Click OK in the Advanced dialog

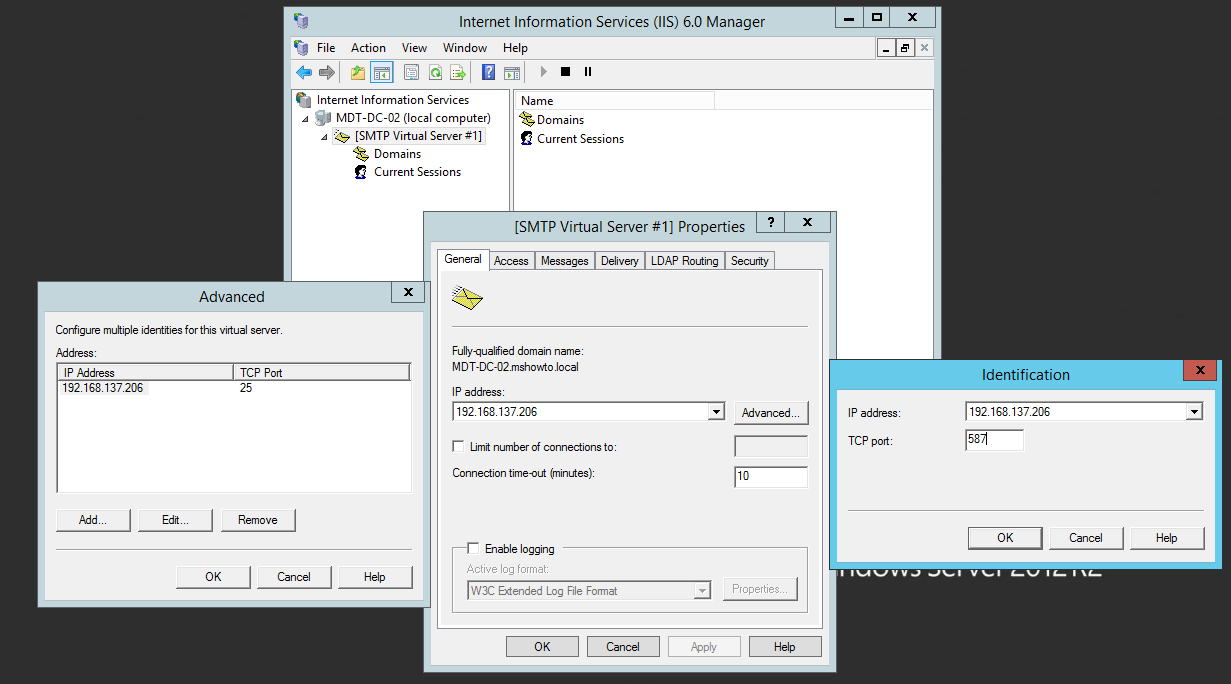coord(213,577)
